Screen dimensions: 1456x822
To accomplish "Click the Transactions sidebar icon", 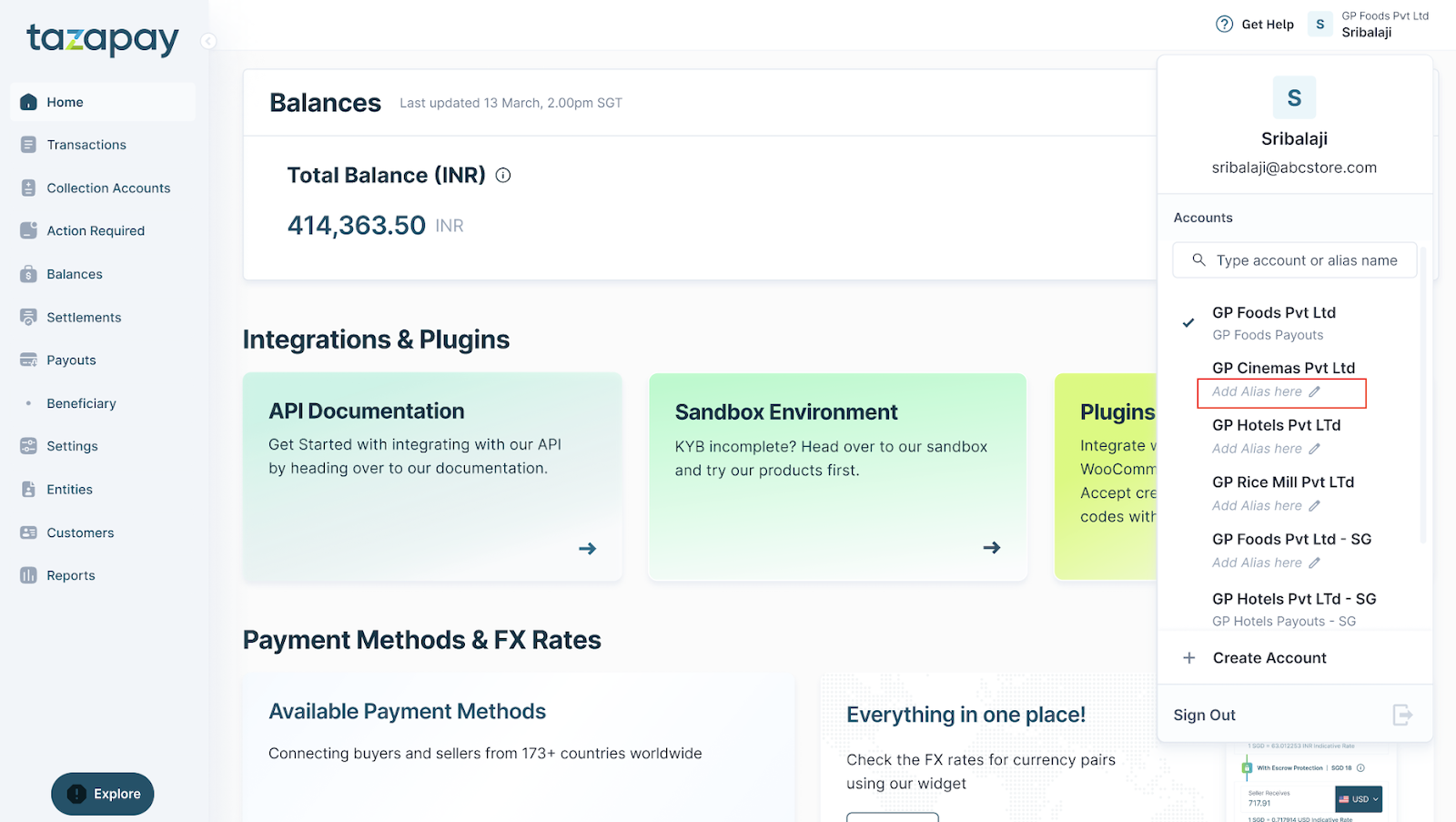I will (x=28, y=145).
